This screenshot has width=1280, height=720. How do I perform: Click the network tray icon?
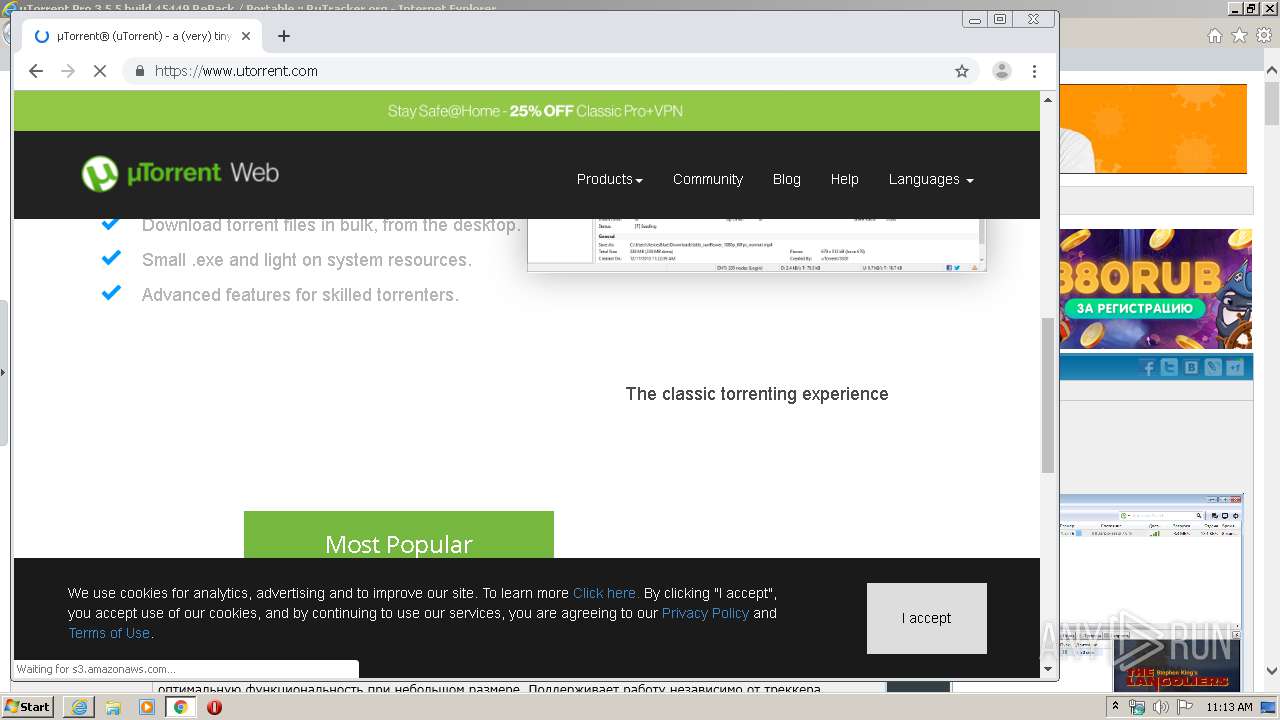pyautogui.click(x=1137, y=707)
